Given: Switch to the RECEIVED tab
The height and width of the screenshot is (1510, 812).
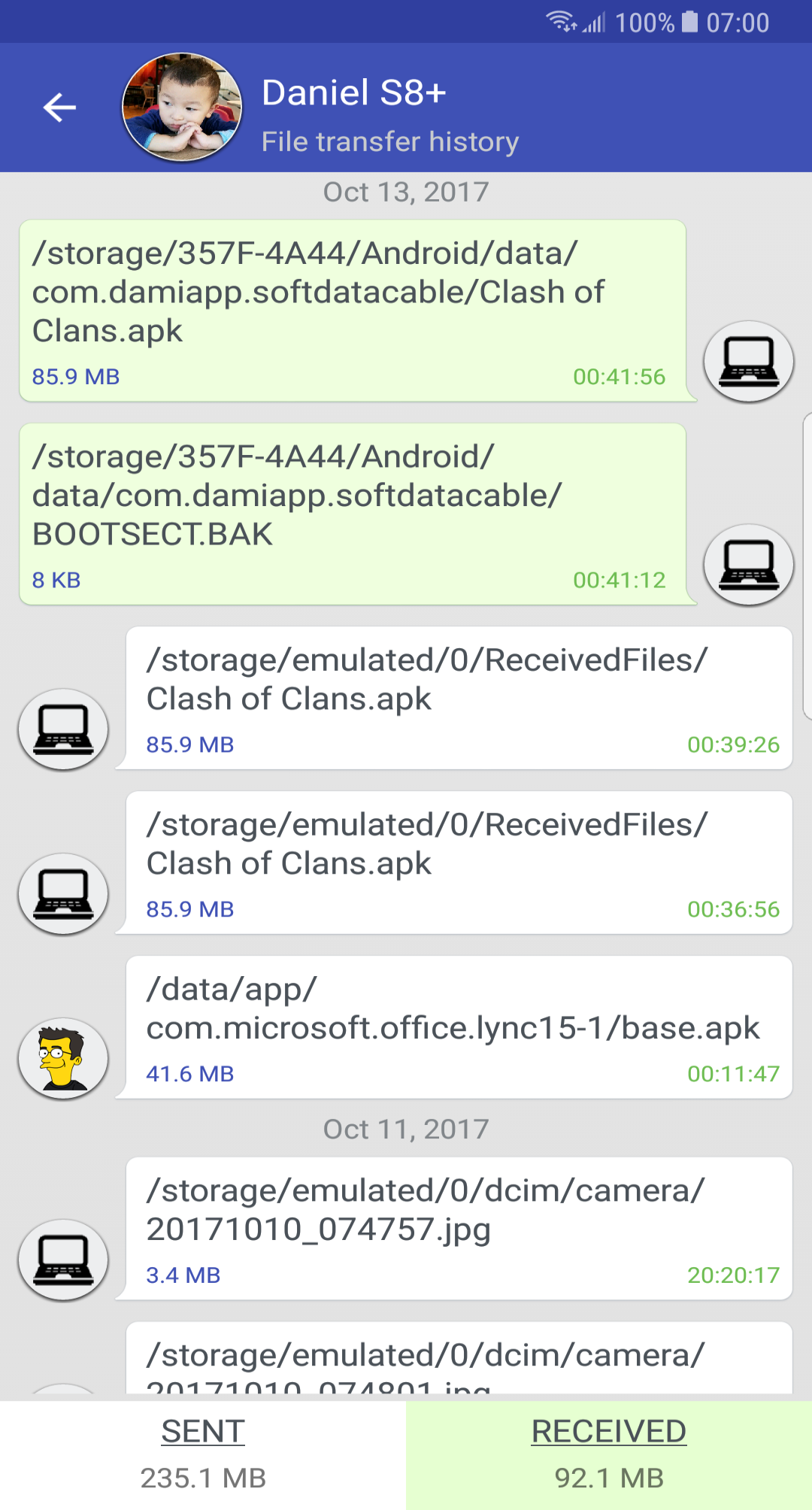Looking at the screenshot, I should (609, 1455).
